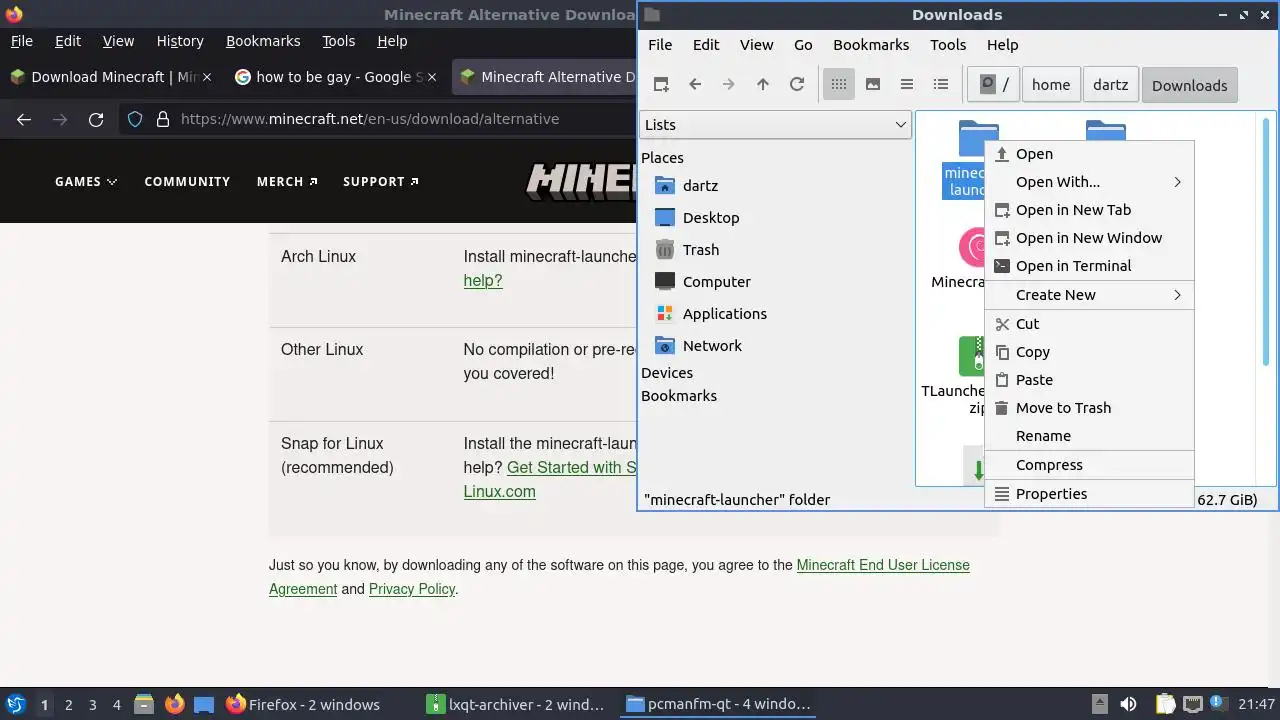Choose Rename from the context menu
1280x720 pixels.
click(x=1089, y=436)
